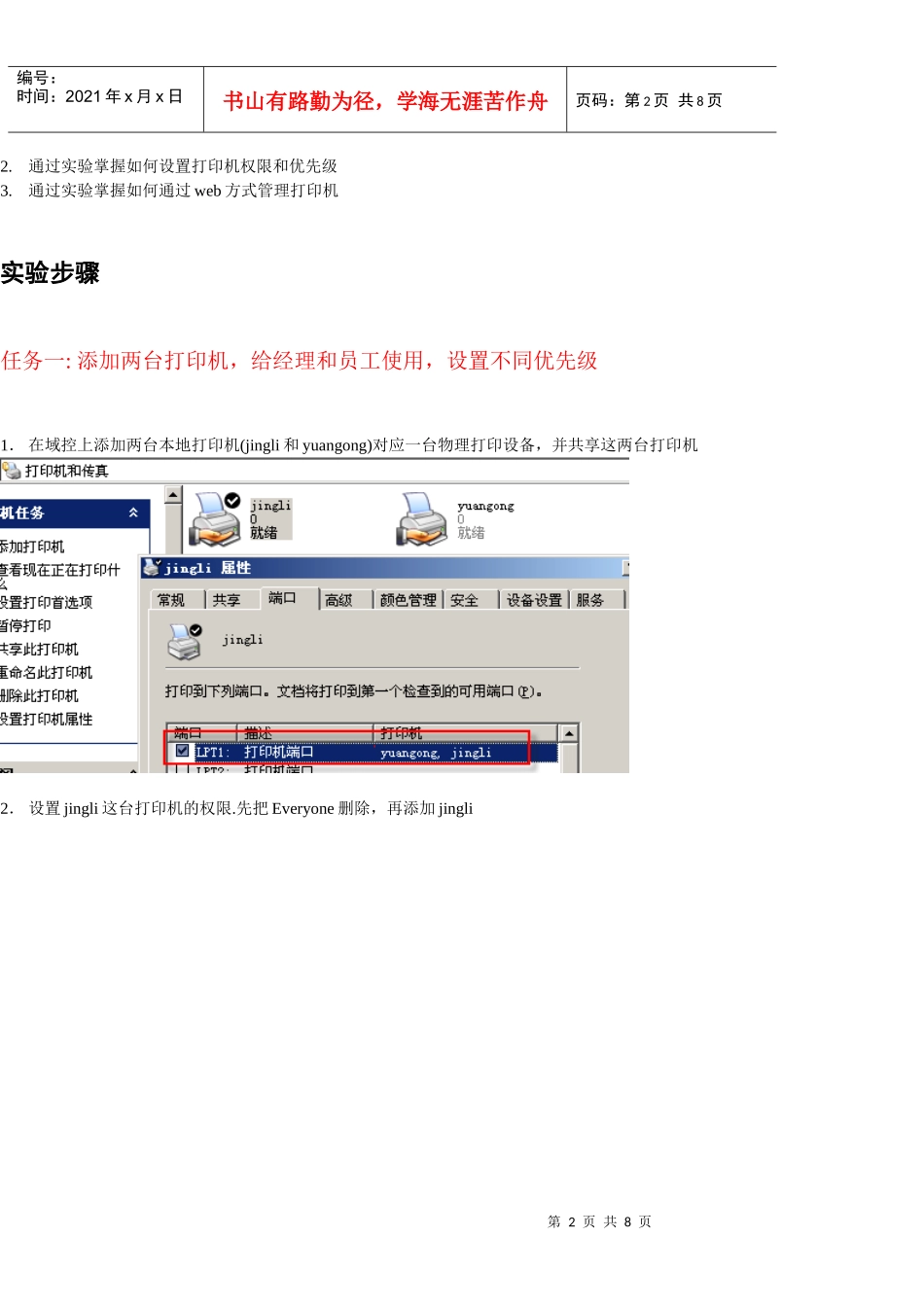The height and width of the screenshot is (1307, 924).
Task: Open the 颜色管理 tab
Action: pos(409,600)
